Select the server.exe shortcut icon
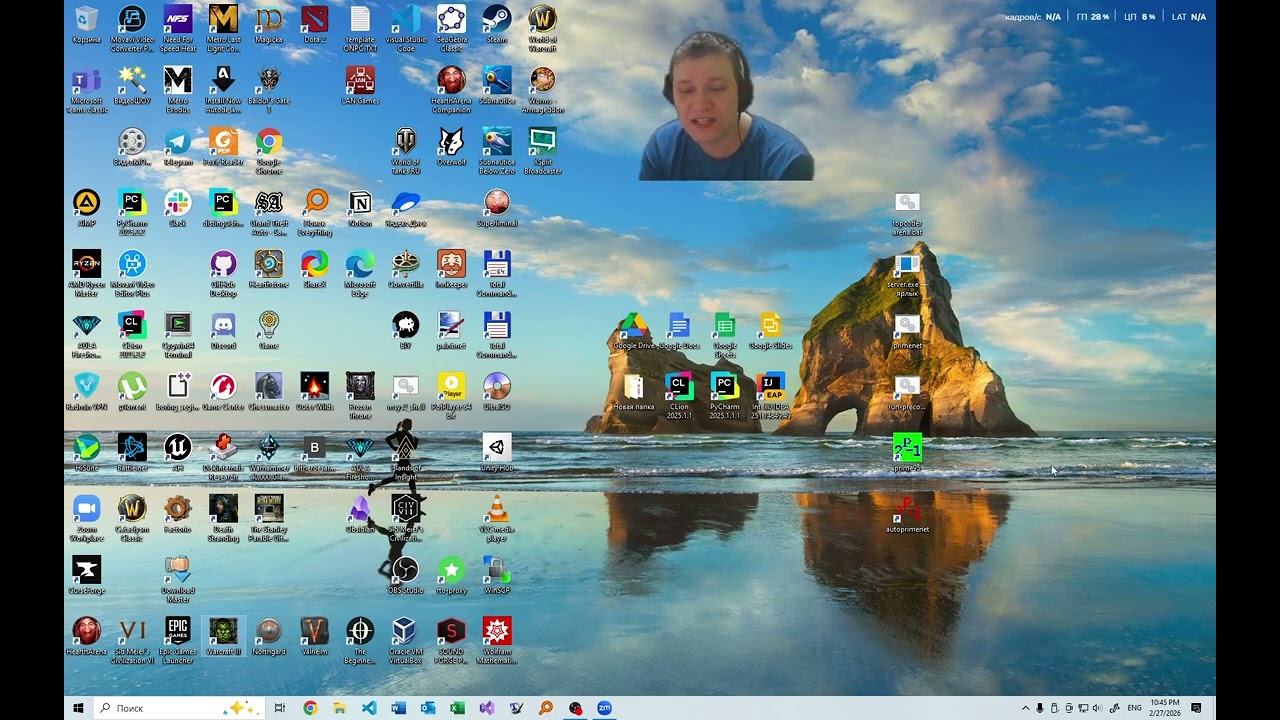 point(907,274)
